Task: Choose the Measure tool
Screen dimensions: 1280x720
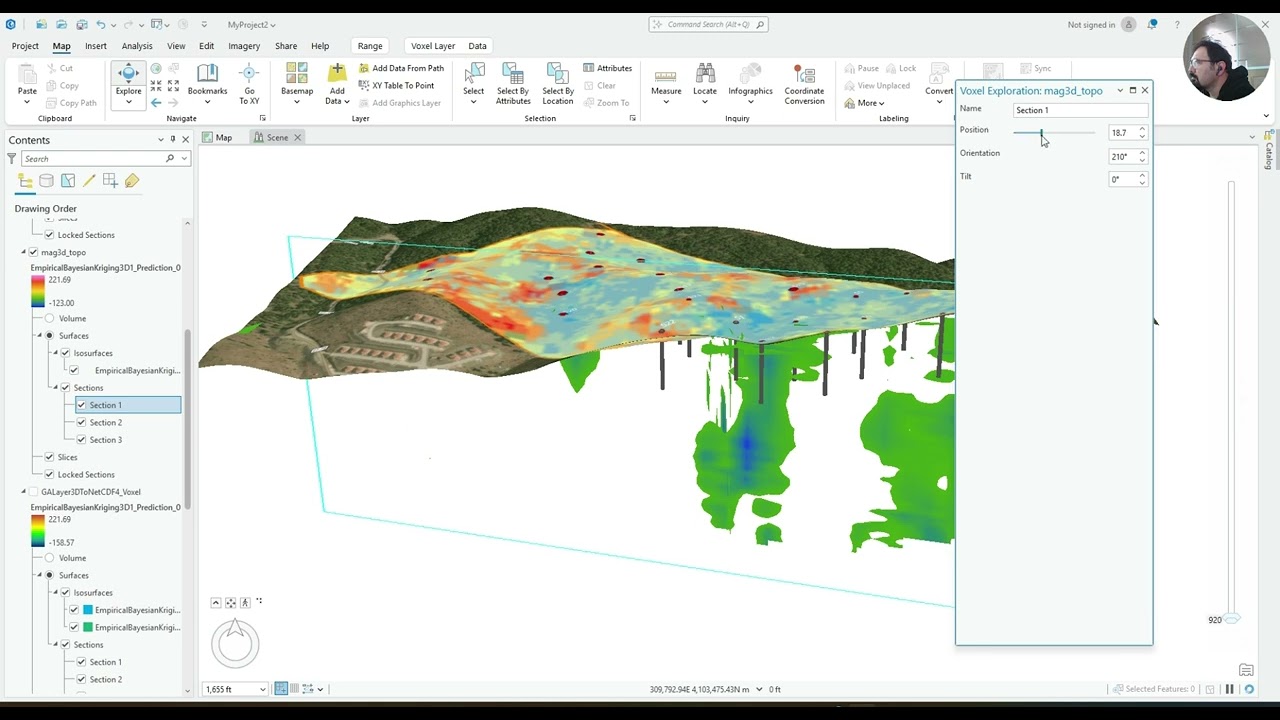Action: click(666, 83)
